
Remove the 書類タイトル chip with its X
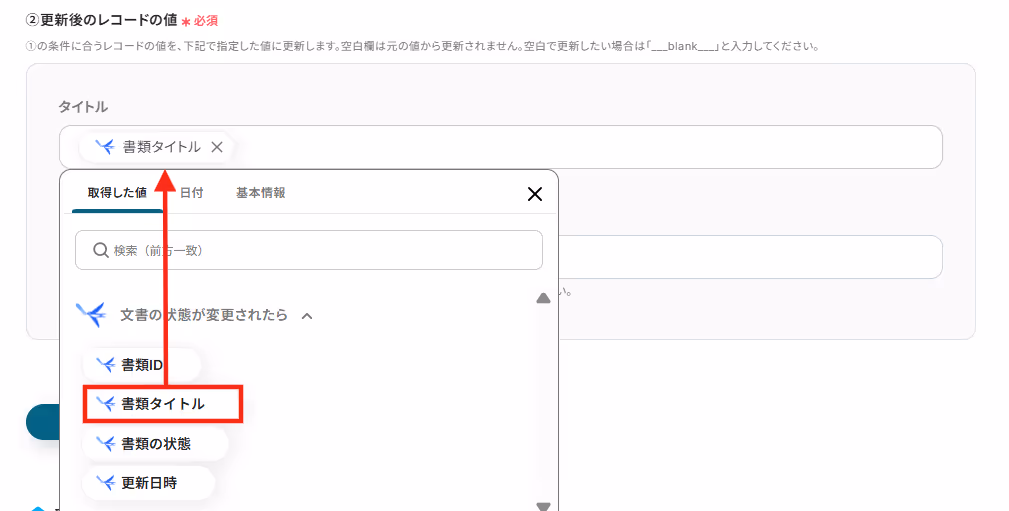[x=217, y=147]
